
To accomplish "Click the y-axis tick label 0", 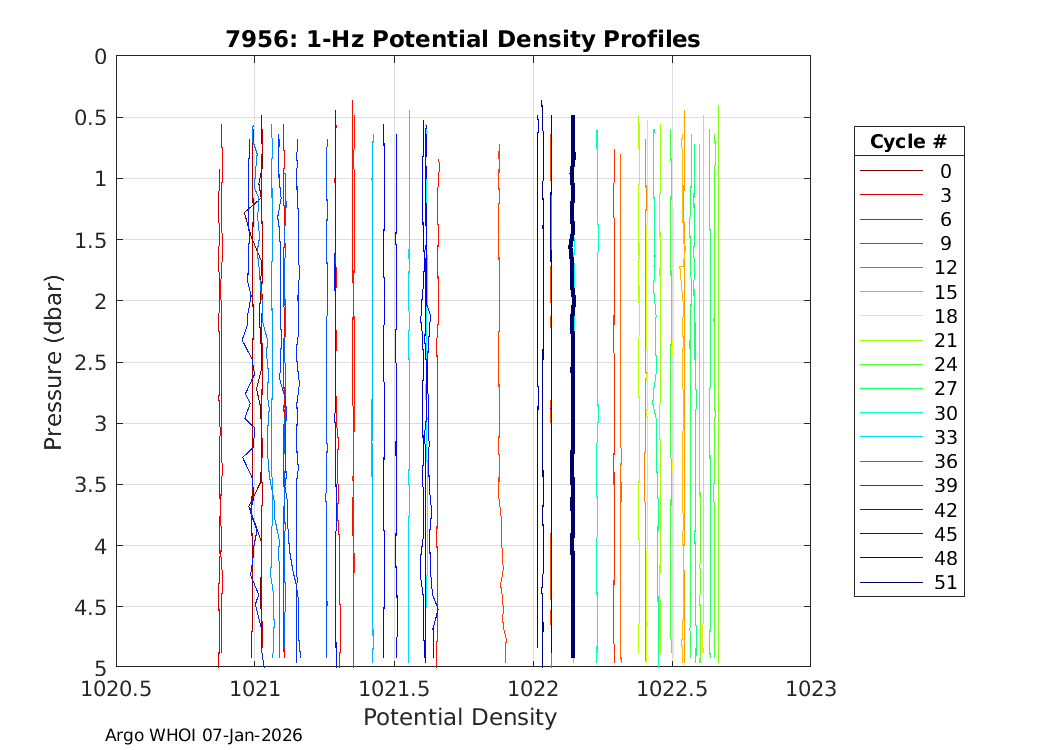I will 99,57.
